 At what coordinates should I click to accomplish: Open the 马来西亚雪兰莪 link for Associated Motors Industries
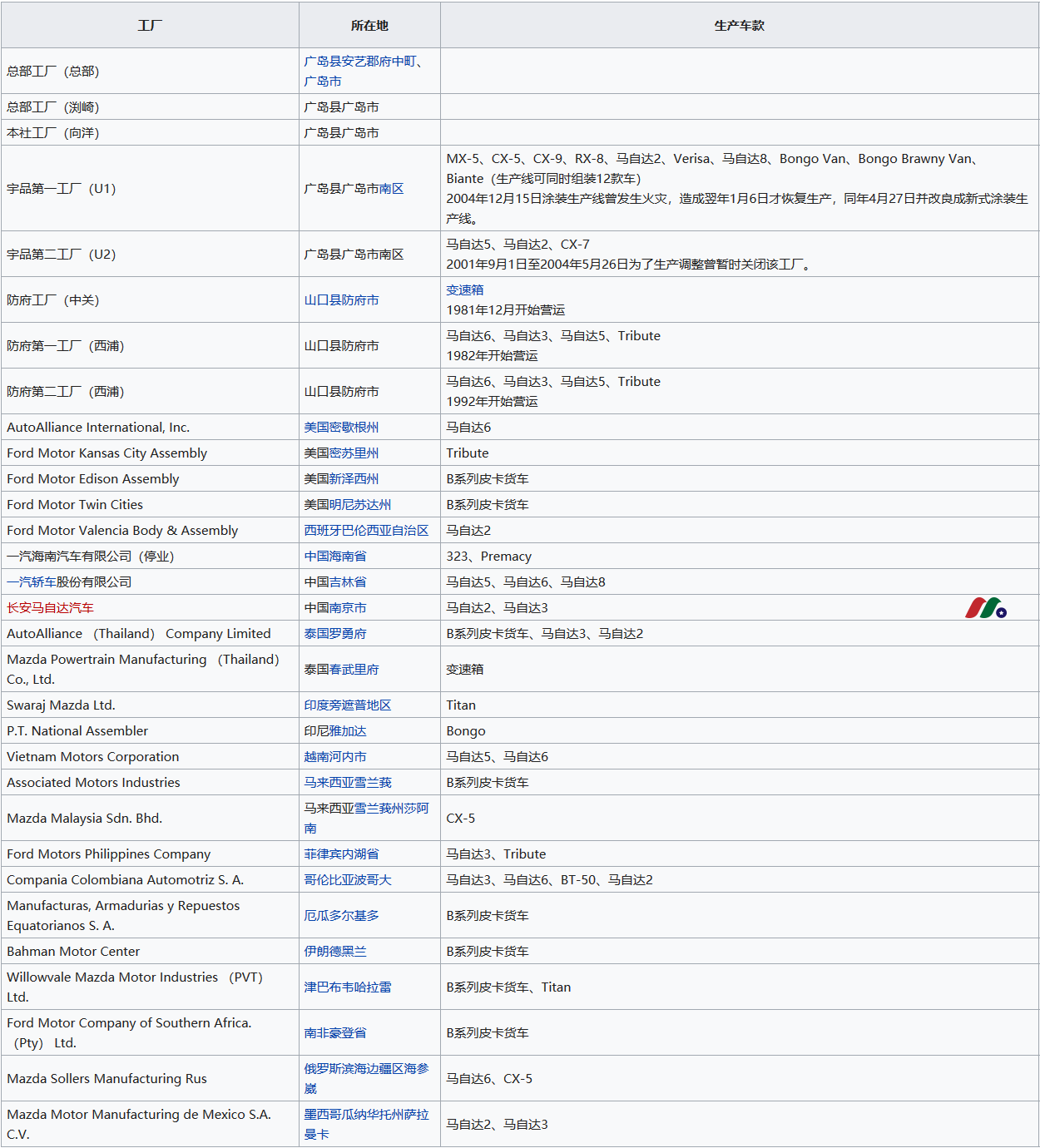(x=348, y=783)
